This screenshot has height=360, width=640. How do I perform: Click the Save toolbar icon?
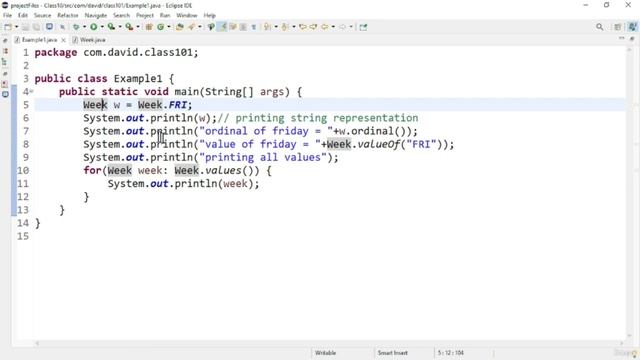[25, 27]
